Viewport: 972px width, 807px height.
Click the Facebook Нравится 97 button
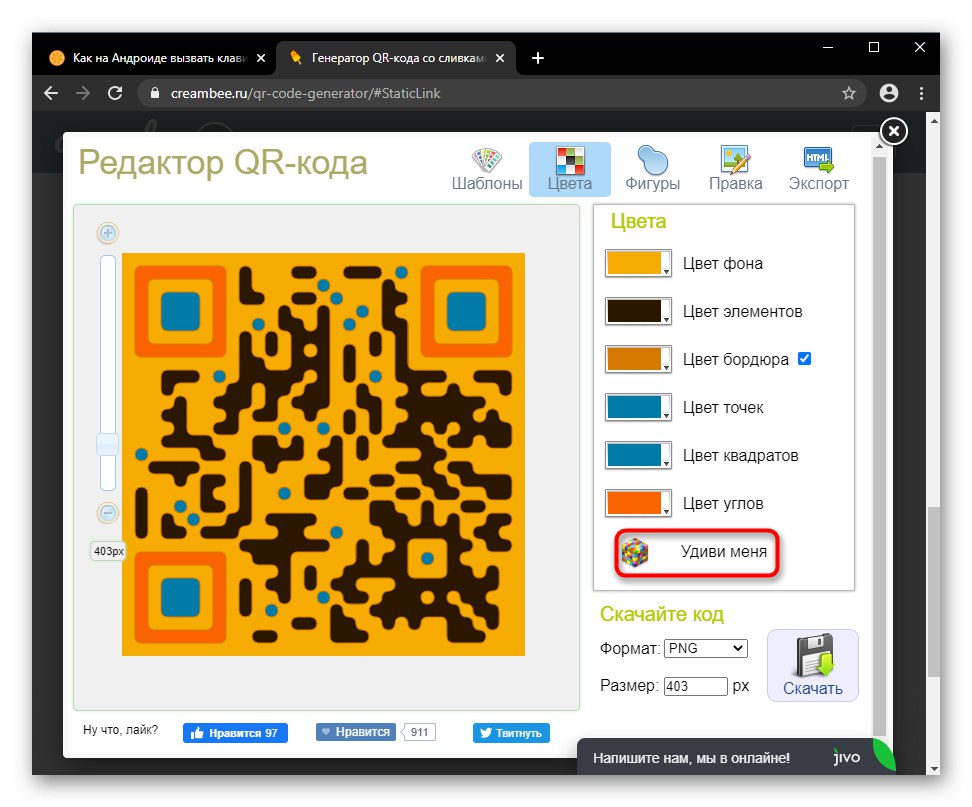235,733
